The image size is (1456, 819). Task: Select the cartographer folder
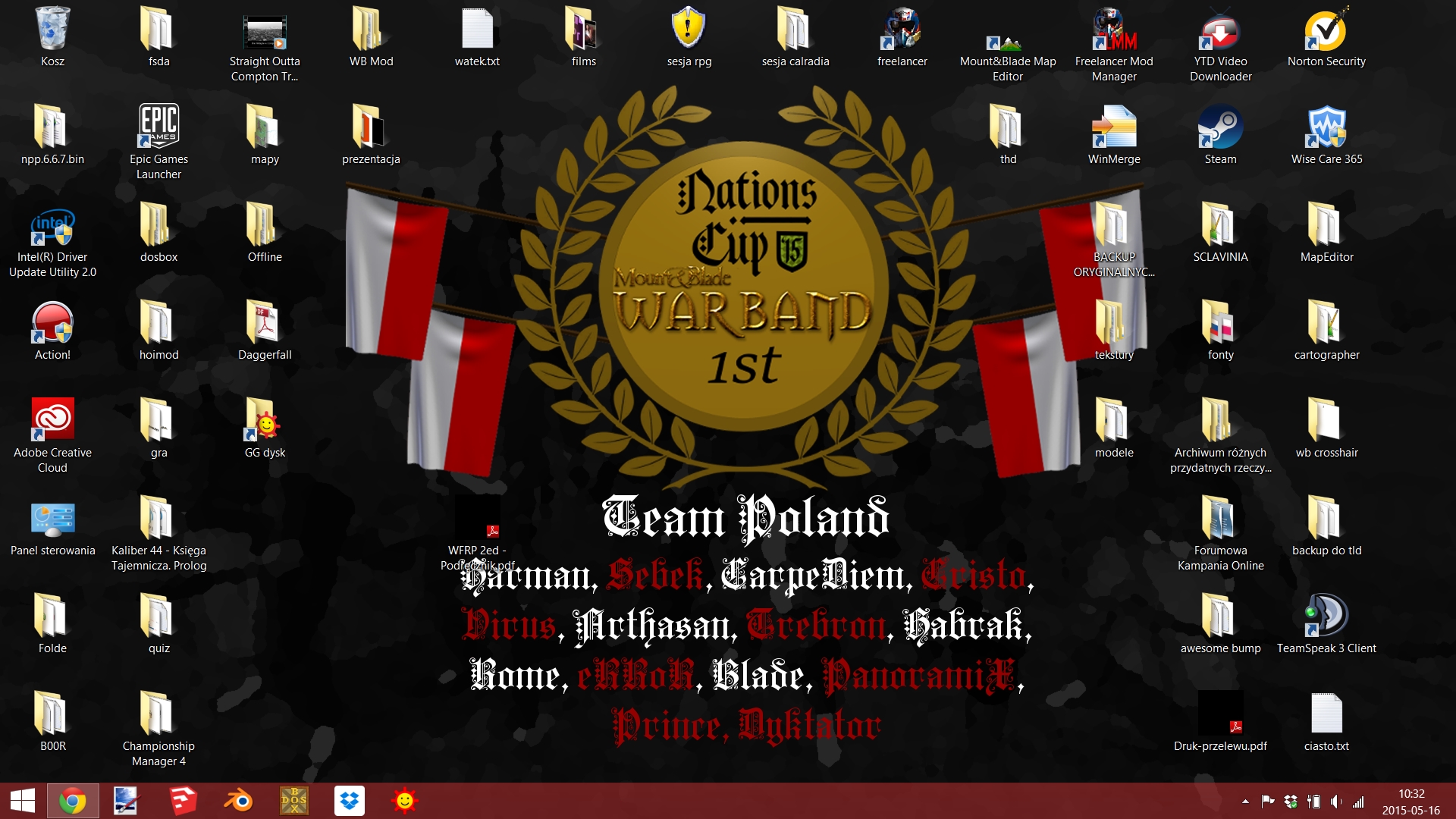click(1326, 331)
